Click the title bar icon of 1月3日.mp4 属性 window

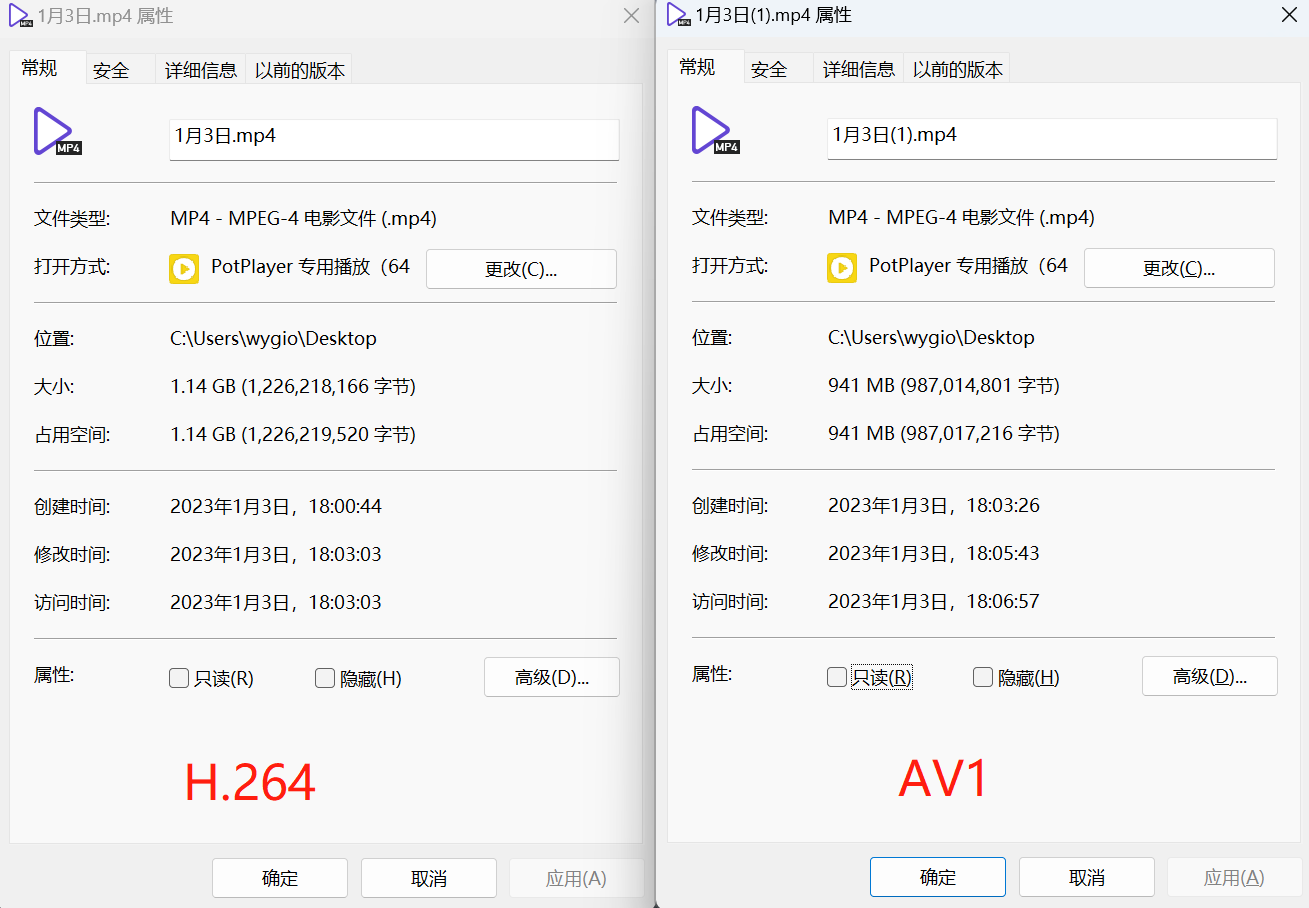point(18,16)
